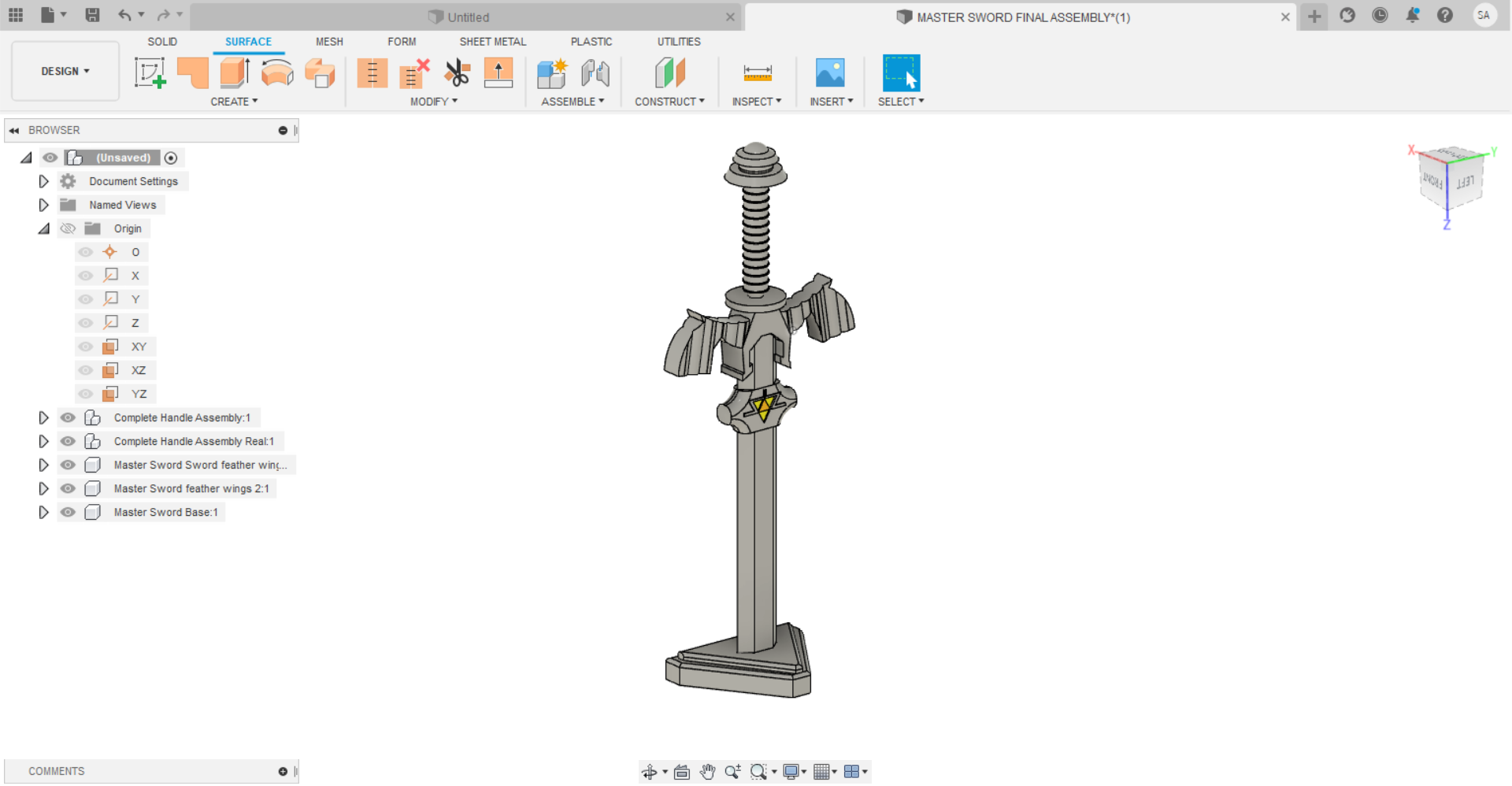This screenshot has height=786, width=1512.
Task: Switch to the Untitled document tab
Action: (465, 17)
